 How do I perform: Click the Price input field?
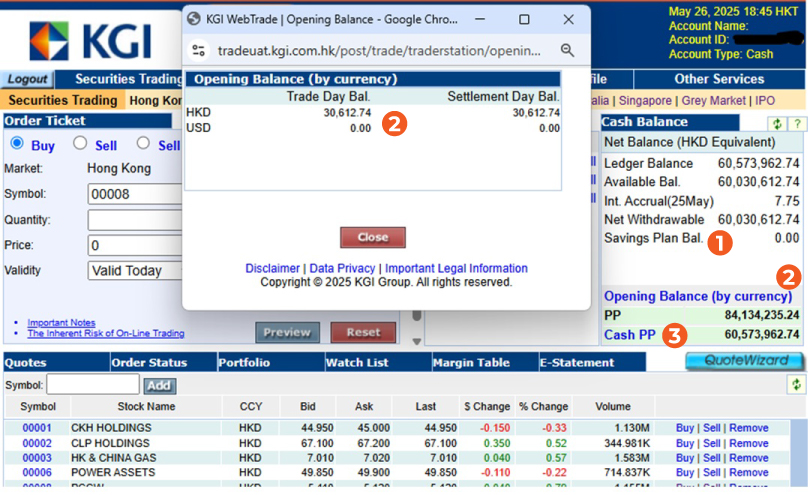click(x=135, y=245)
